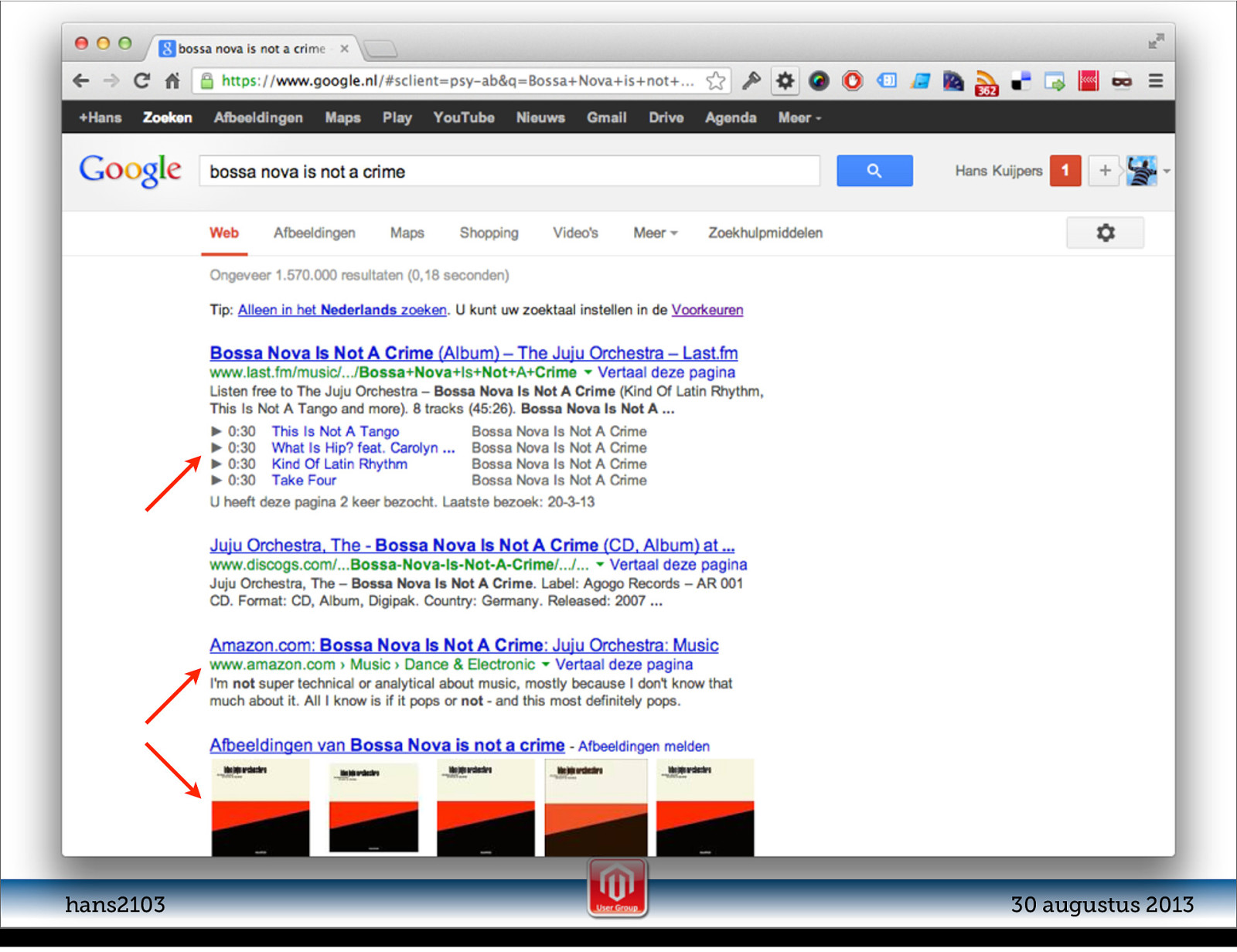Switch to Video's search tab
Viewport: 1237px width, 952px height.
pos(575,233)
